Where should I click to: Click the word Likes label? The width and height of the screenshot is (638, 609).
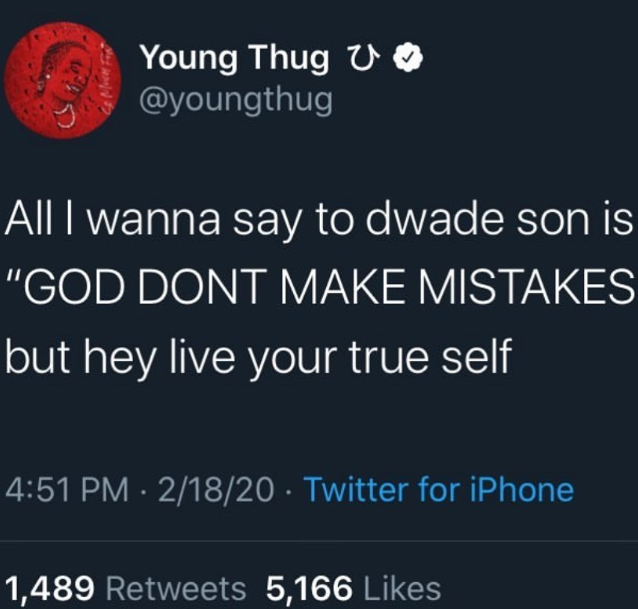[x=402, y=588]
